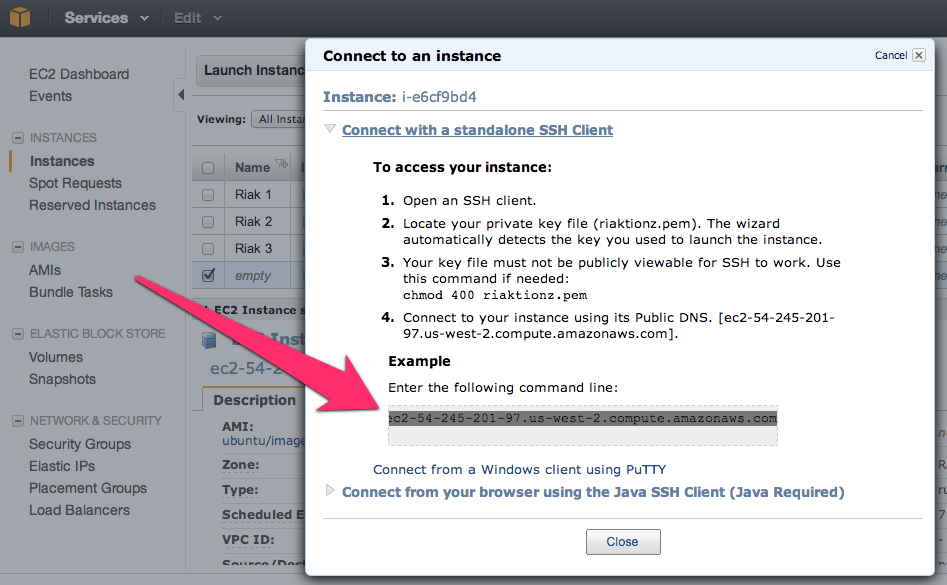Click the Close button in dialog
This screenshot has width=947, height=585.
pyautogui.click(x=623, y=542)
